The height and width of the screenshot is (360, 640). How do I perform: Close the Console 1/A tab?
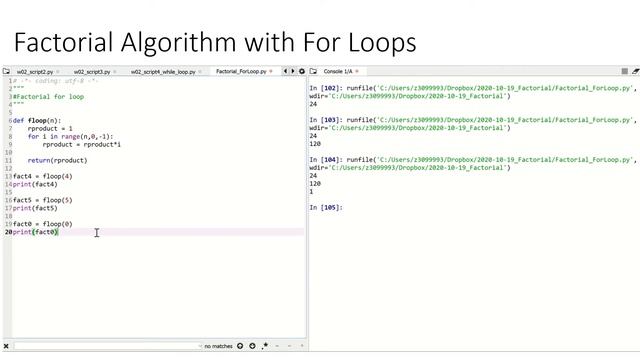357,71
